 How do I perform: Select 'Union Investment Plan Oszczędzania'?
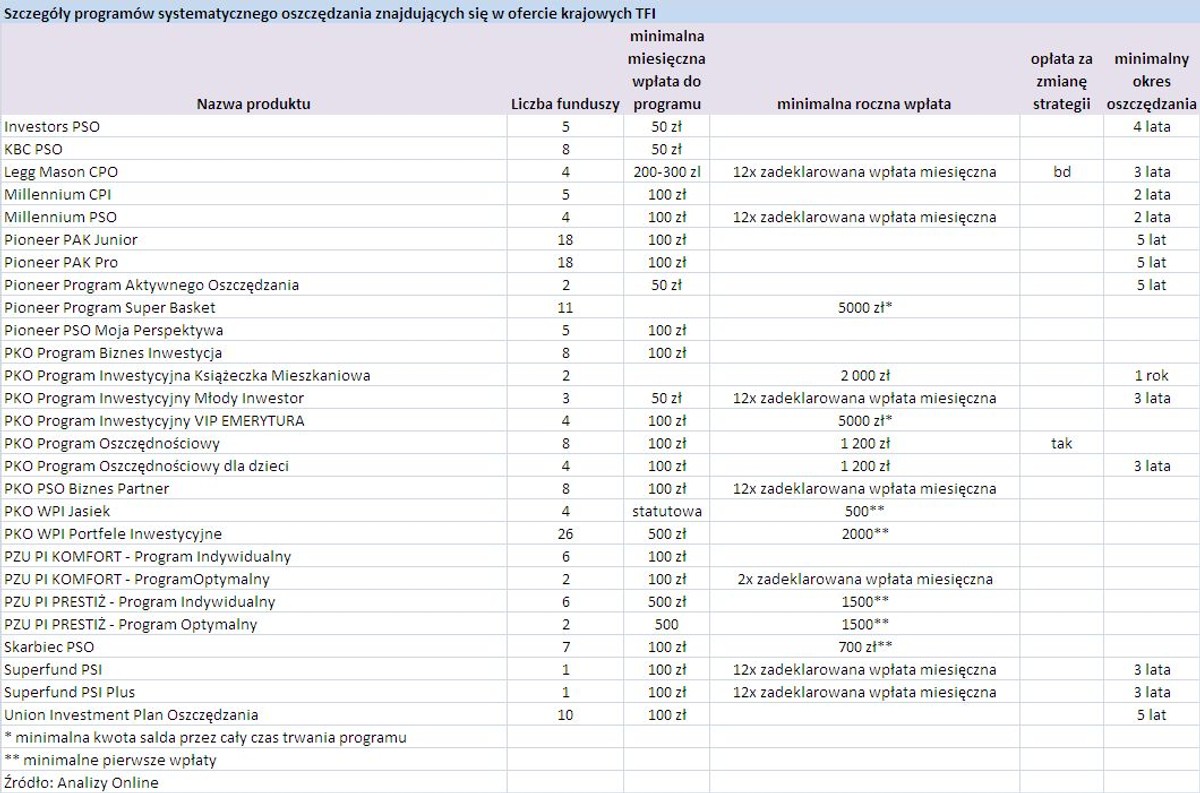coord(131,715)
